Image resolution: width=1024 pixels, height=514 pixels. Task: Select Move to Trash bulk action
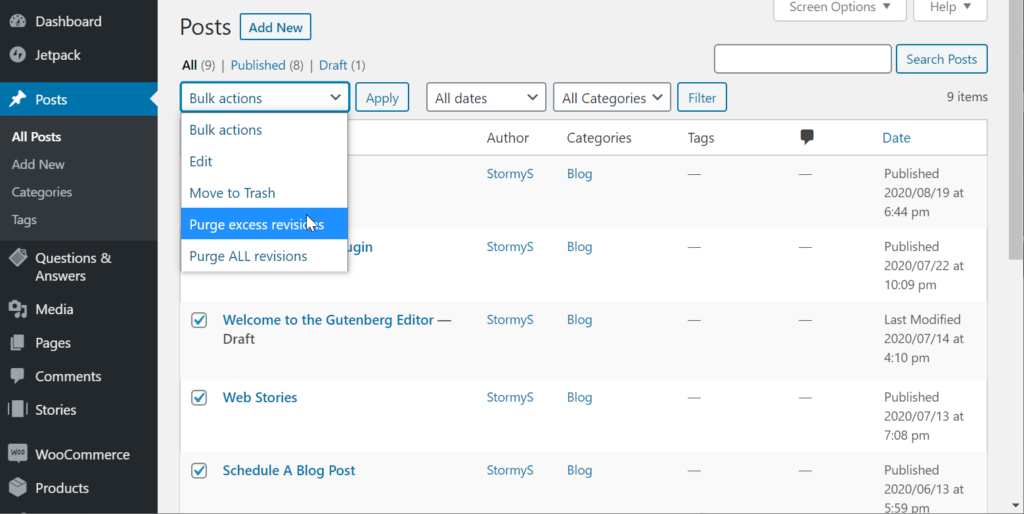click(x=232, y=193)
